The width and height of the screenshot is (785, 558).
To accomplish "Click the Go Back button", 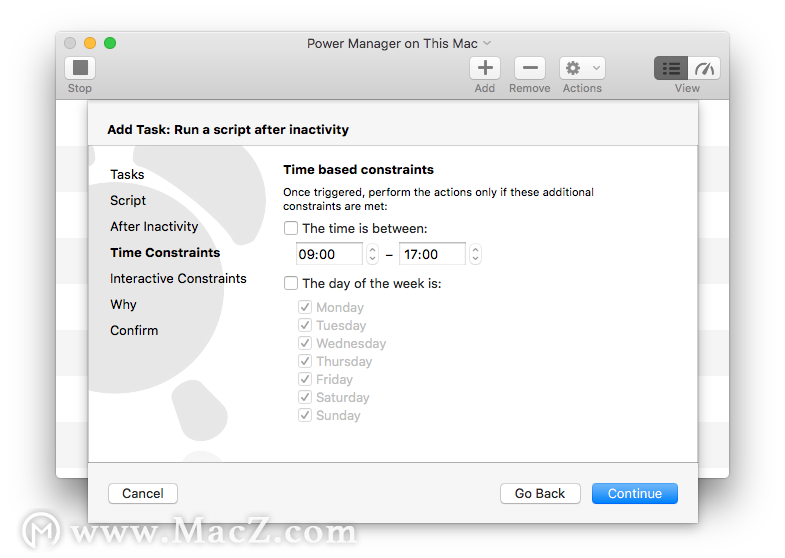I will (x=540, y=493).
